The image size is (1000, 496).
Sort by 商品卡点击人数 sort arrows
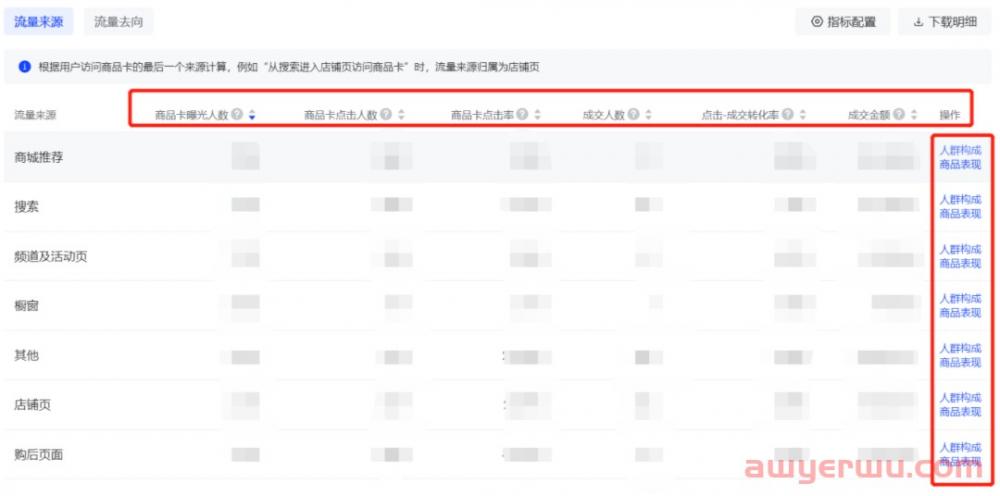(401, 115)
